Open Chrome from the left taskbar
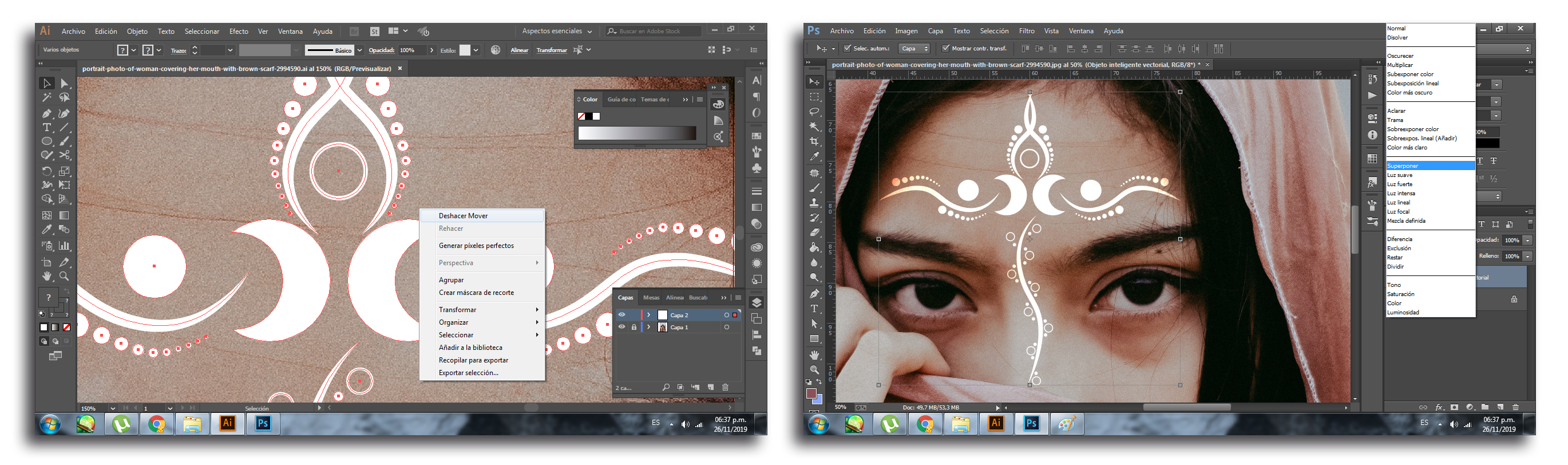1568x465 pixels. [x=157, y=424]
